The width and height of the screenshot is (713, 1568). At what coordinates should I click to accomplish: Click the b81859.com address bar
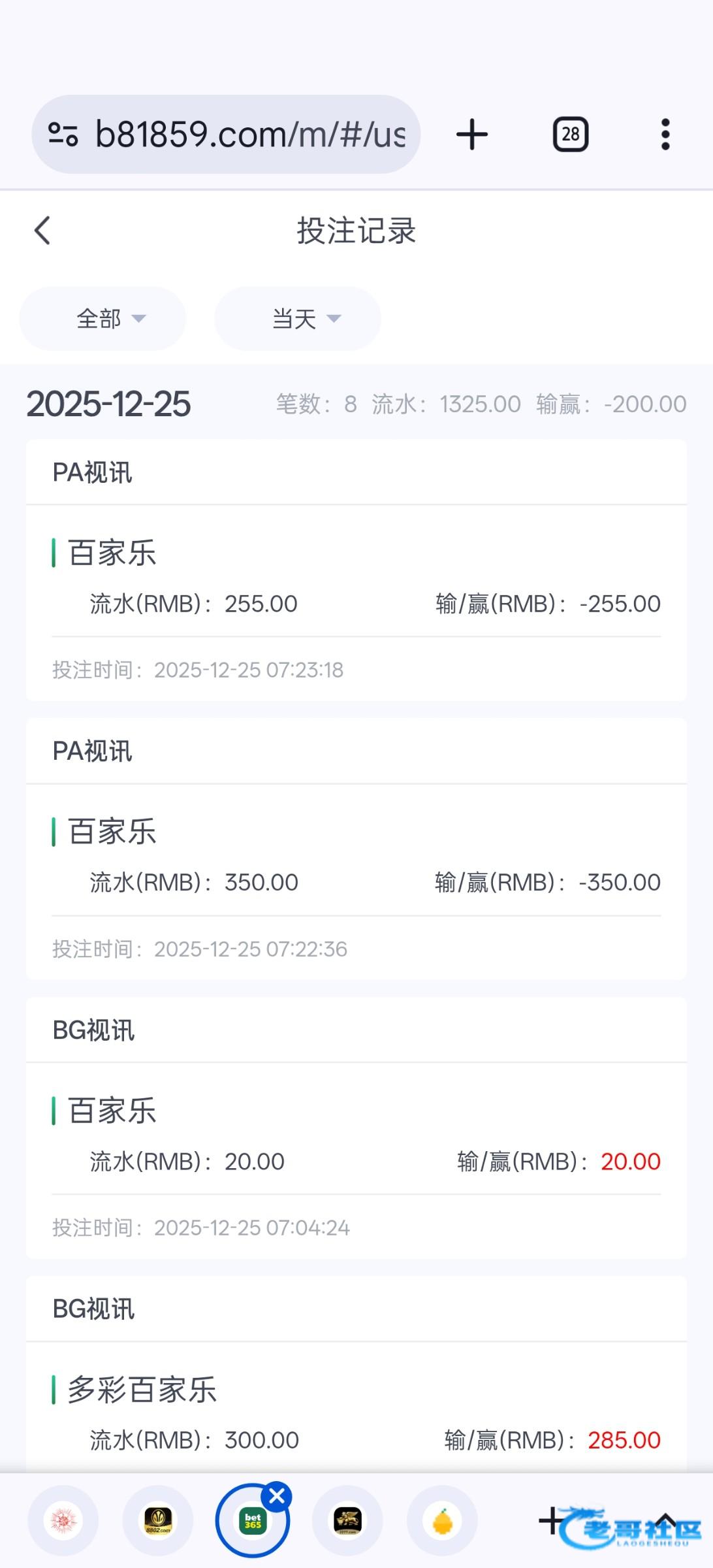point(250,135)
